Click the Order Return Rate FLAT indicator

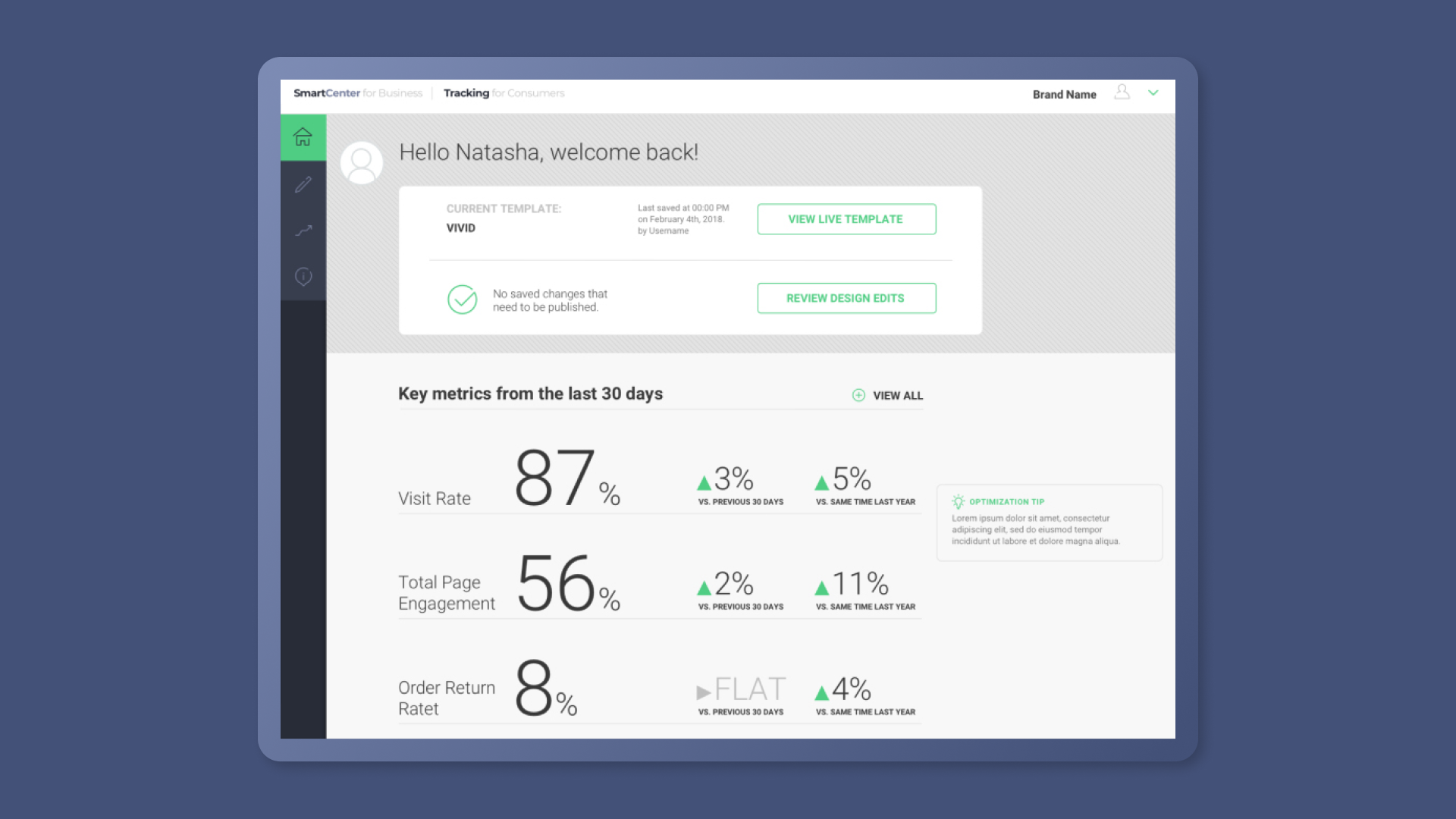tap(741, 690)
